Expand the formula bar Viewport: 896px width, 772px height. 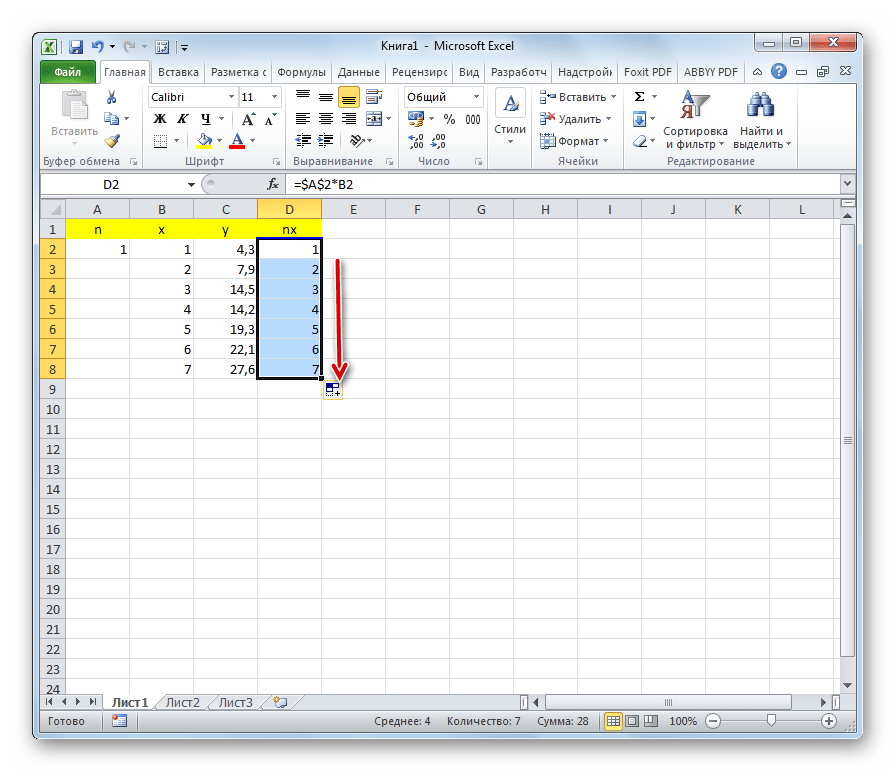pyautogui.click(x=847, y=184)
